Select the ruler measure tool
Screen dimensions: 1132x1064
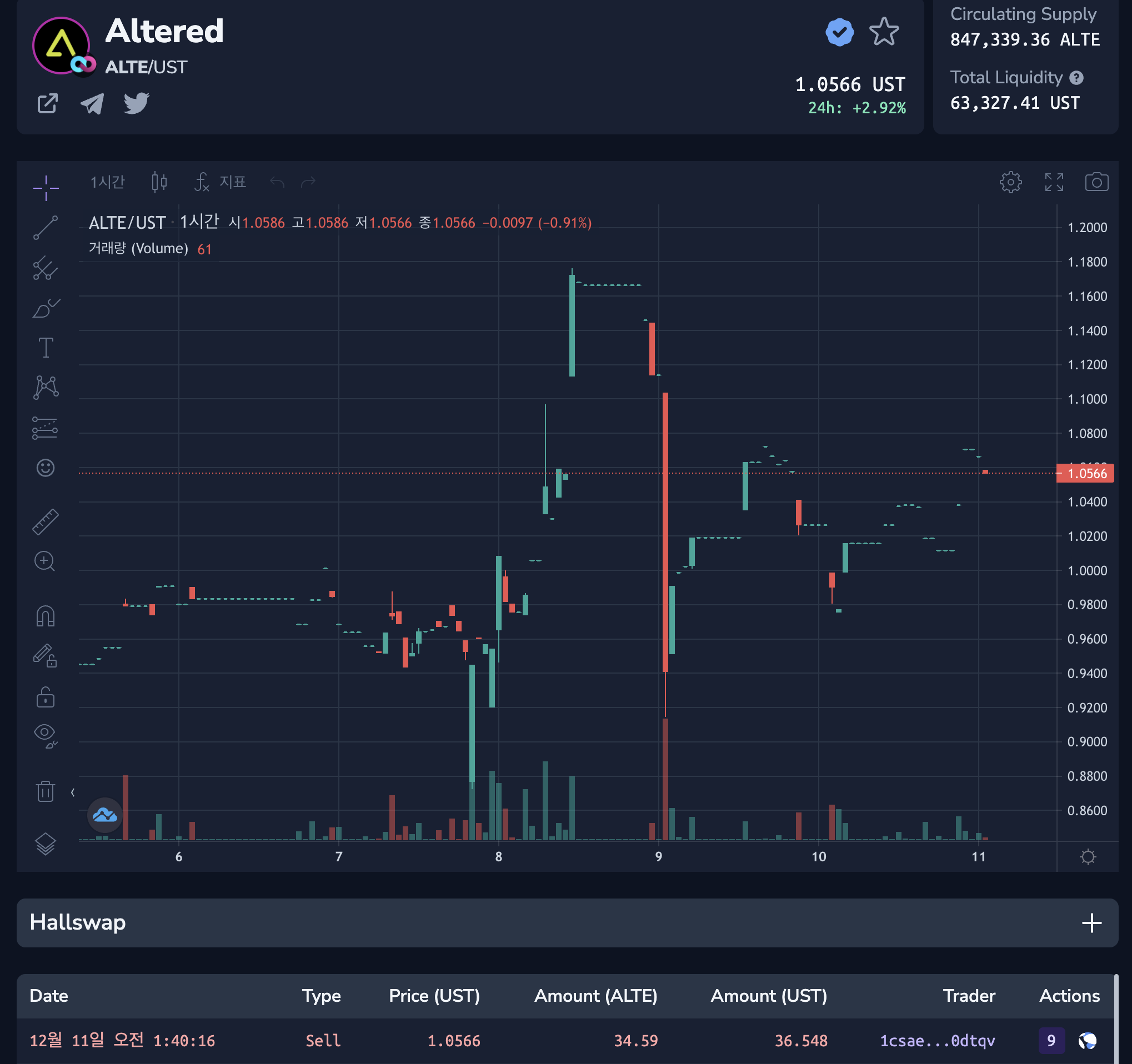pyautogui.click(x=46, y=521)
